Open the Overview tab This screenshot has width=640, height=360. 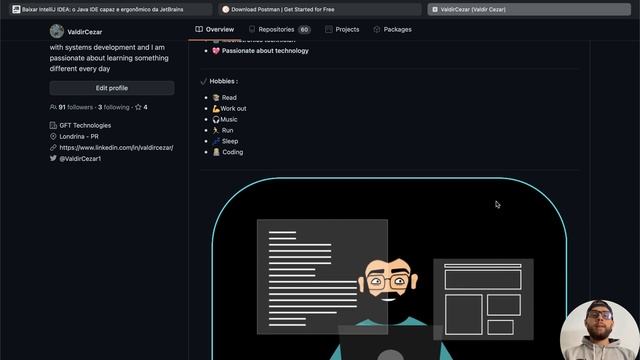(214, 29)
